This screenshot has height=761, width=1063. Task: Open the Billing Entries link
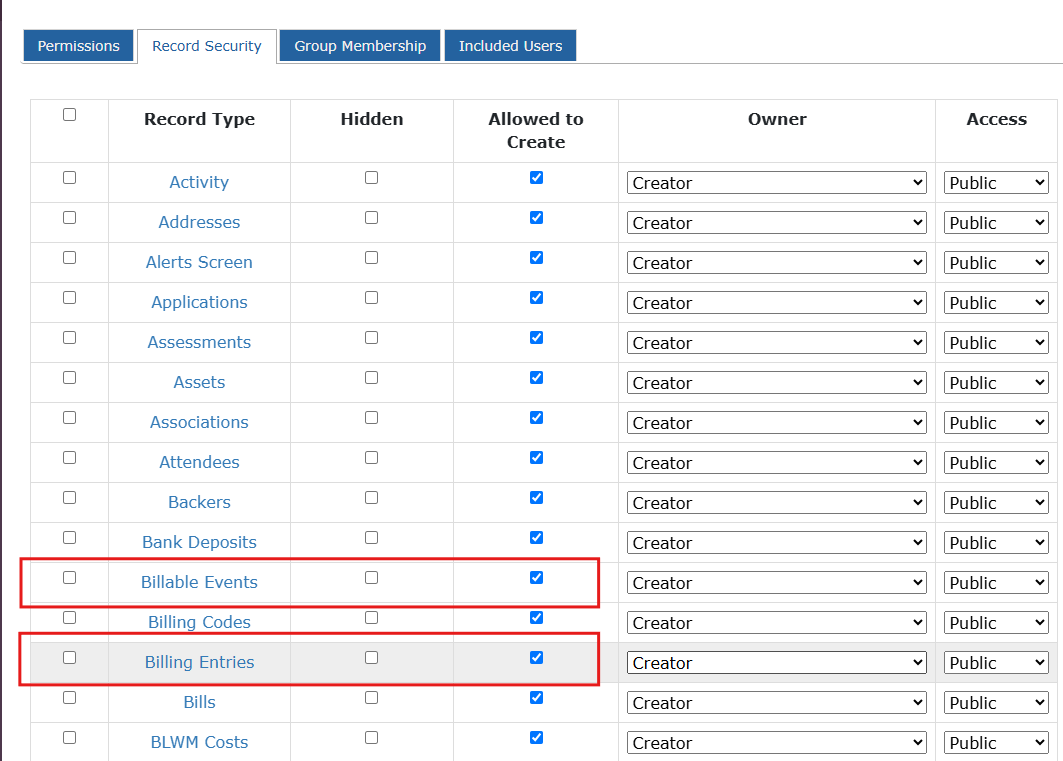click(x=199, y=662)
